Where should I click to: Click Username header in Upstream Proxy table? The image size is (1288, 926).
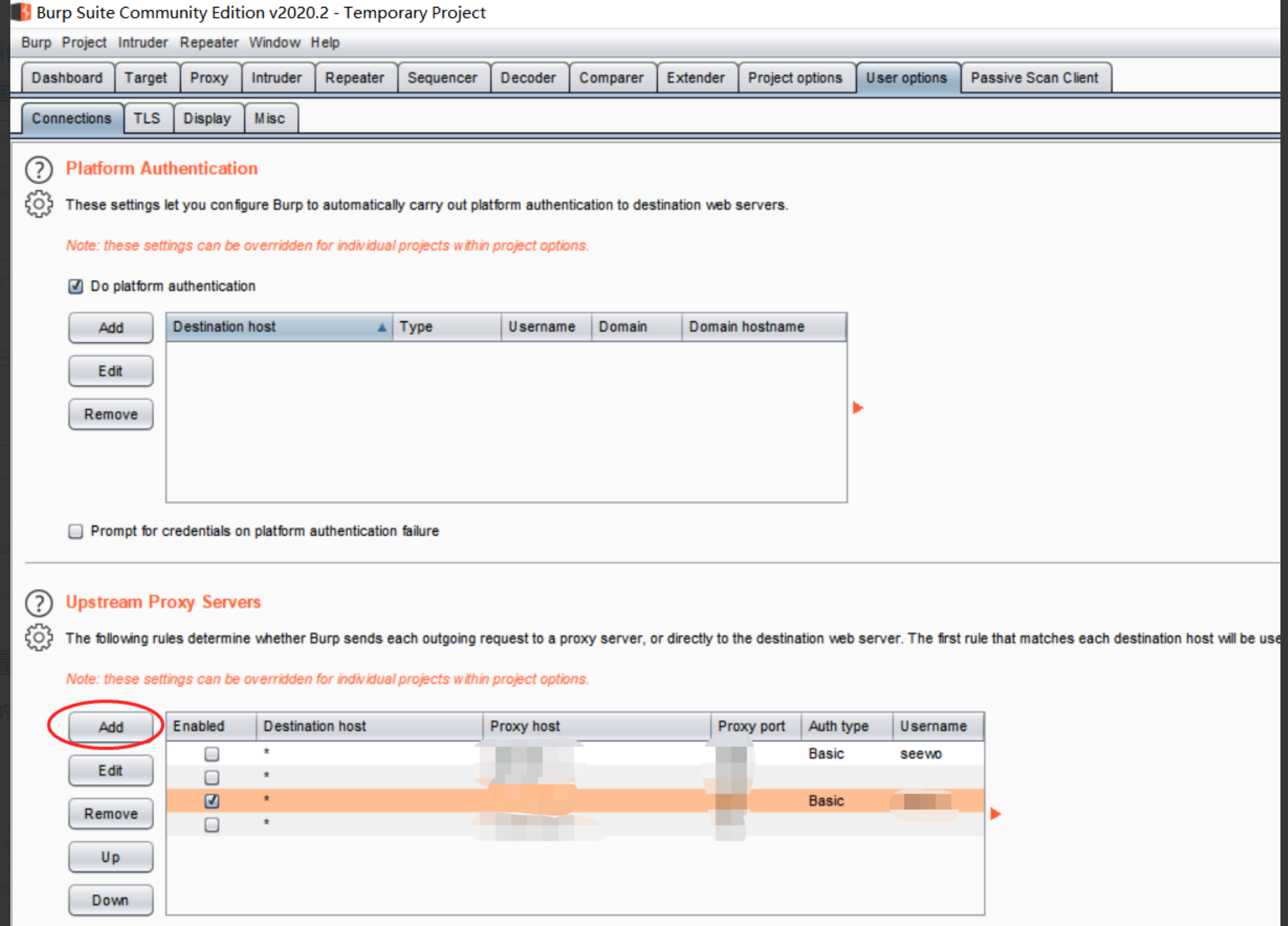pyautogui.click(x=938, y=726)
